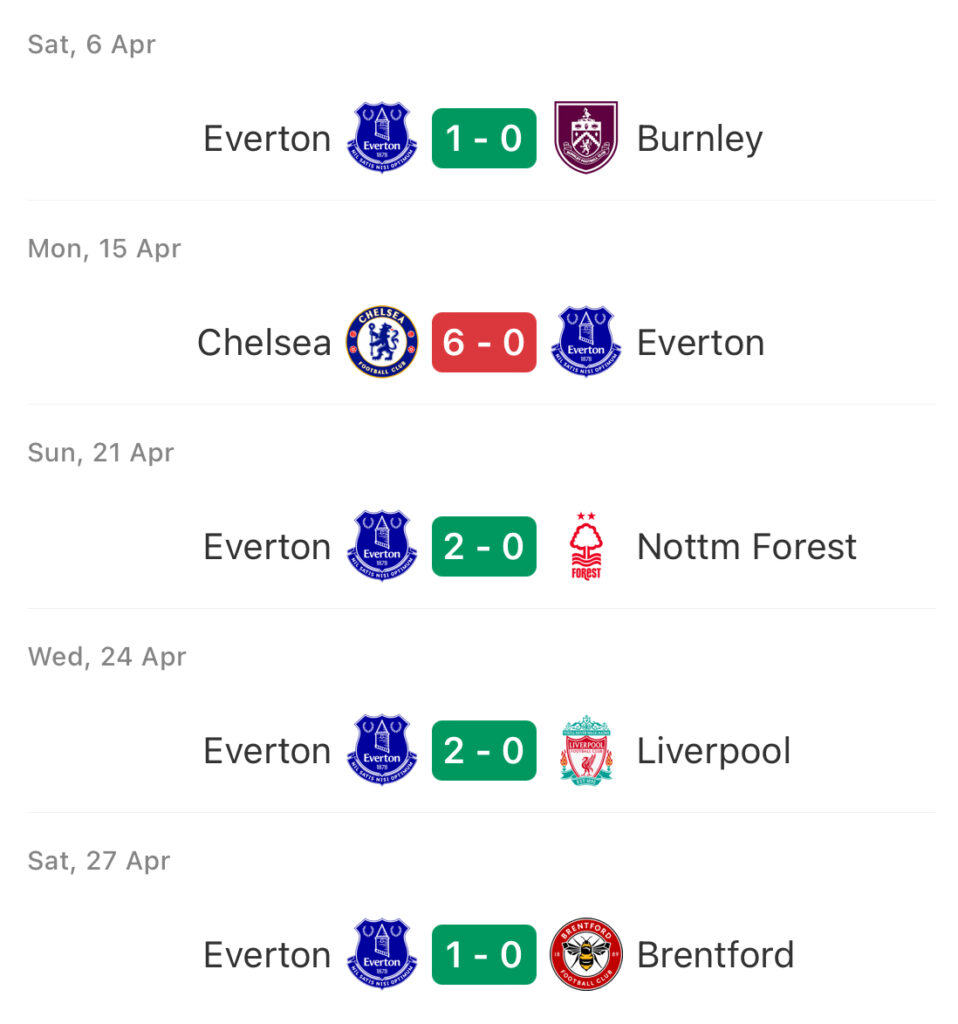The width and height of the screenshot is (958, 1024).
Task: Open the red 6 - 0 score badge
Action: pos(484,342)
